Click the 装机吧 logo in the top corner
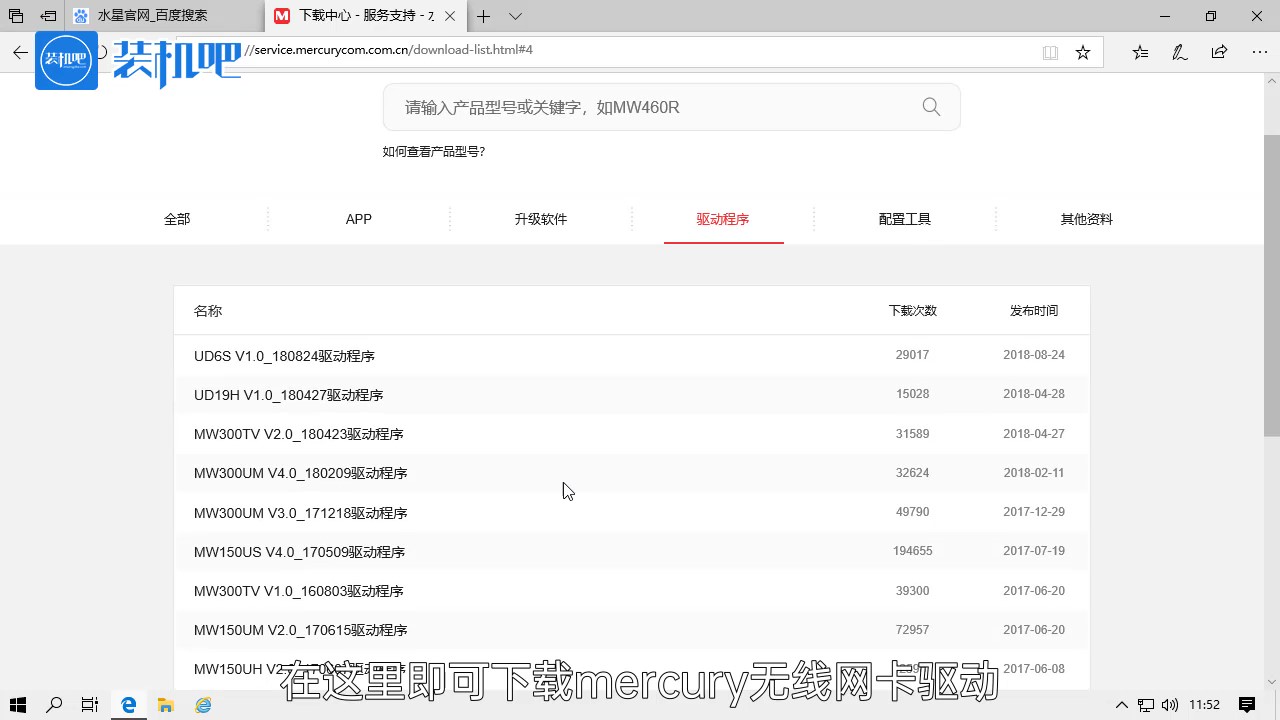Screen dimensions: 1280x720 point(66,60)
